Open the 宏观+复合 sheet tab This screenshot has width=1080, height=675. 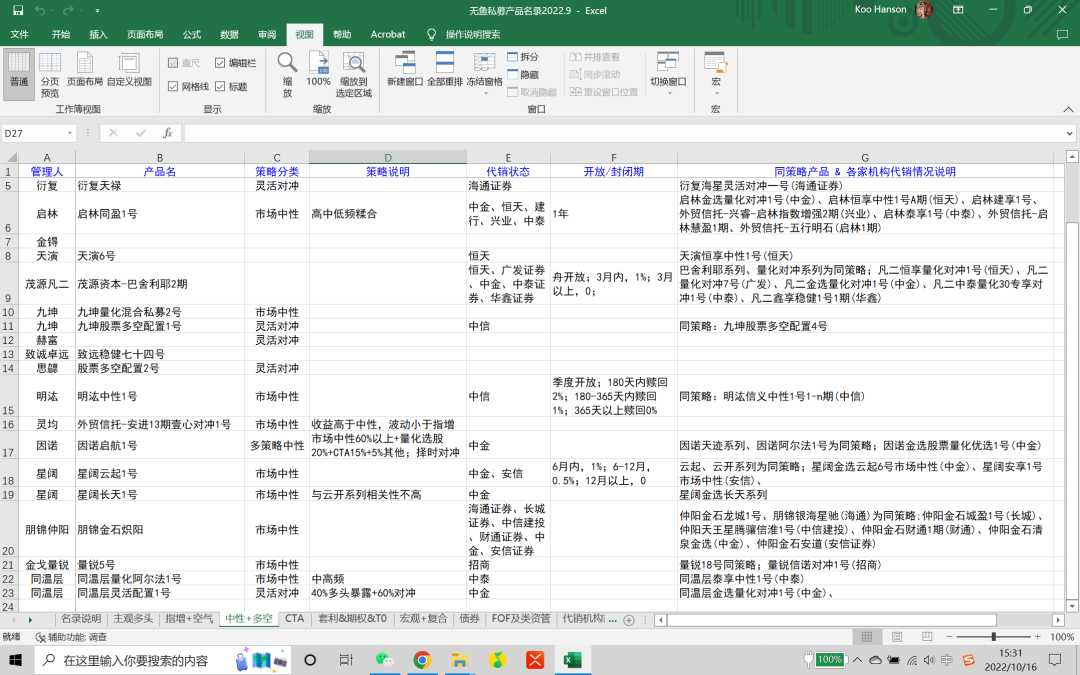point(423,619)
